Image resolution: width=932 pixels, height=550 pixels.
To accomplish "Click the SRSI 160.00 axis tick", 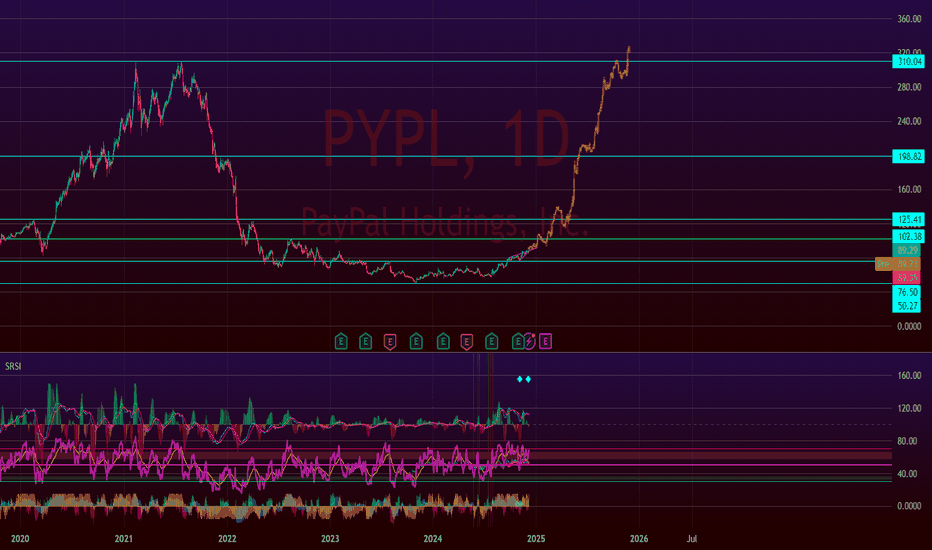I will [x=909, y=376].
